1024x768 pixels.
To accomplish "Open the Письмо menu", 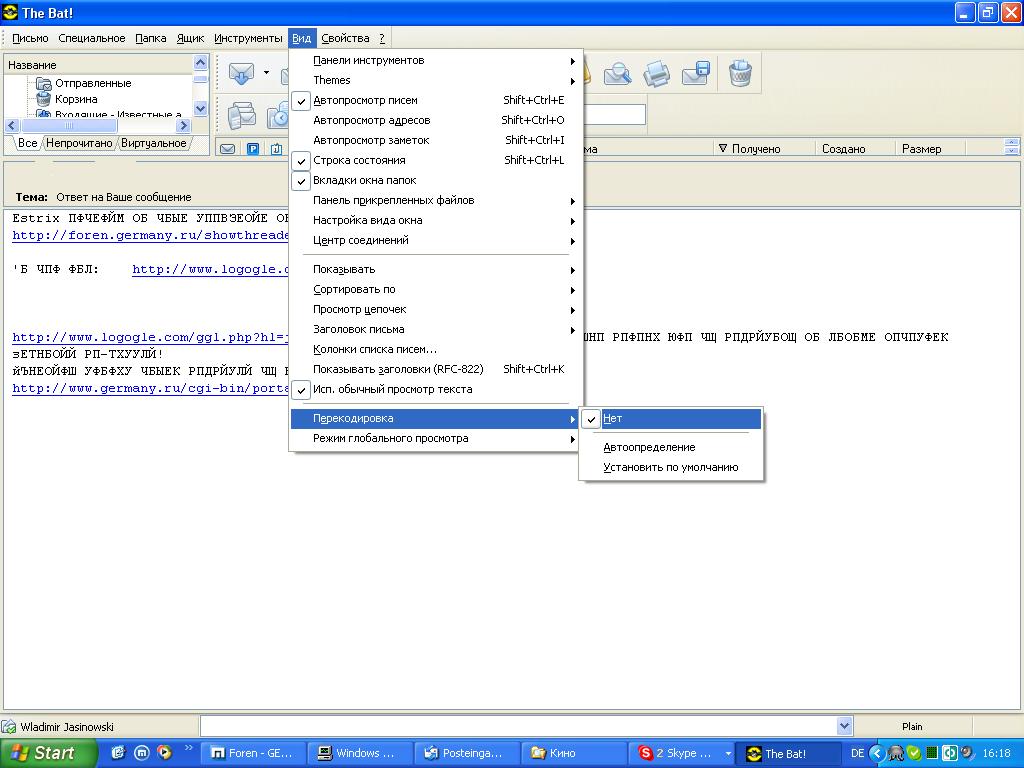I will coord(30,38).
